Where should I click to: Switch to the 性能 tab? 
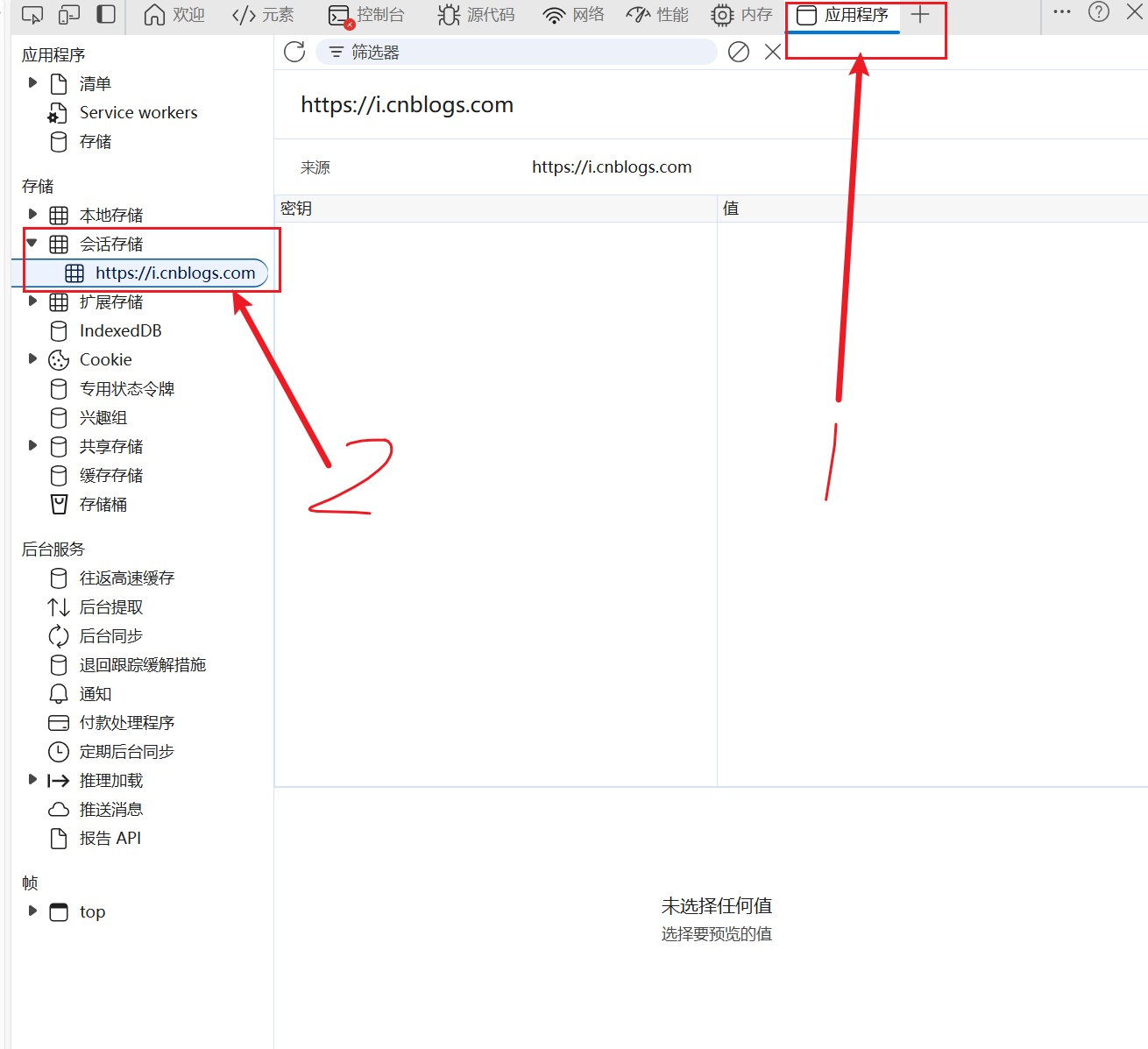pos(658,15)
